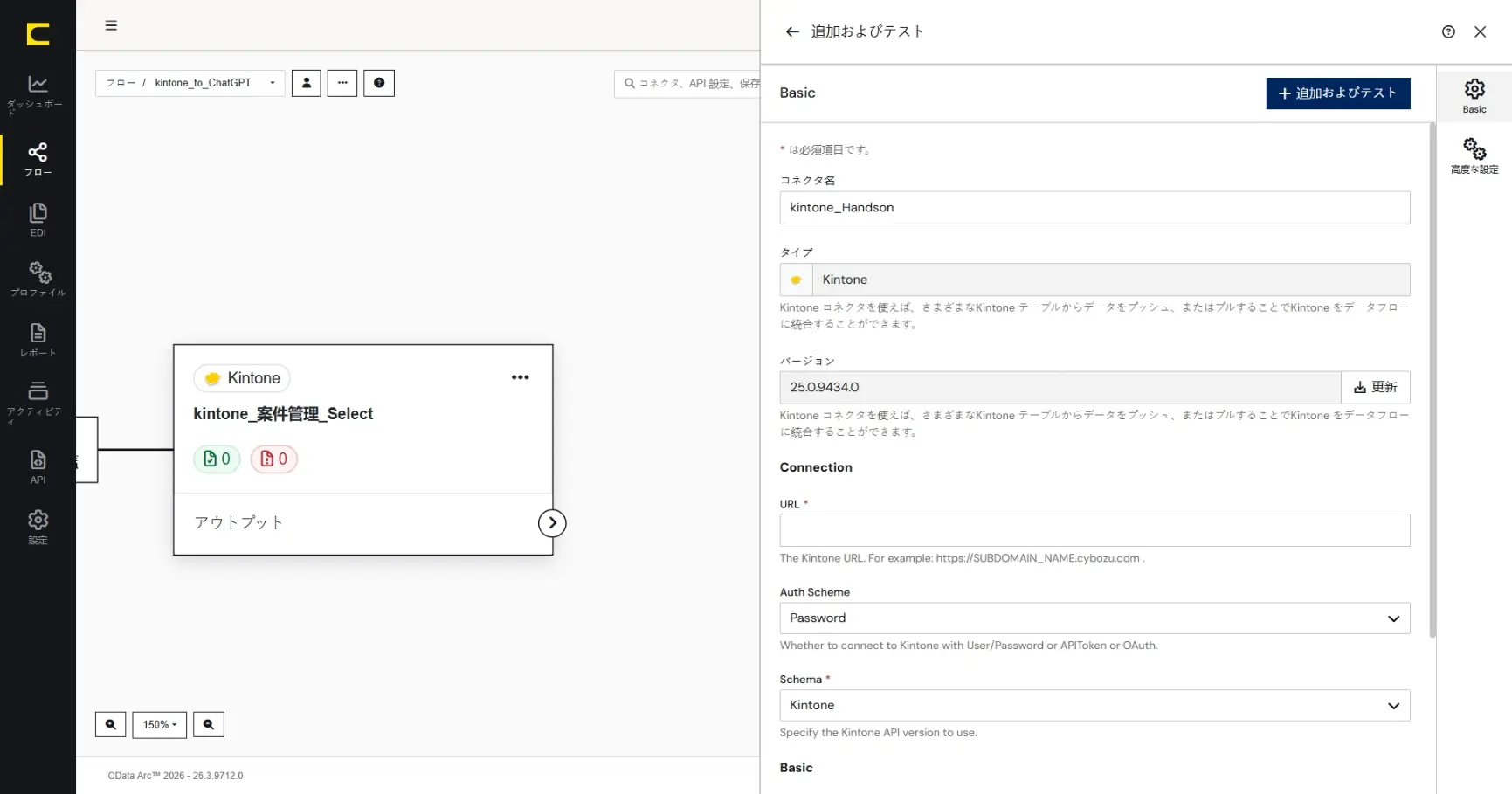
Task: Click the flow help question-mark button
Action: (x=379, y=83)
